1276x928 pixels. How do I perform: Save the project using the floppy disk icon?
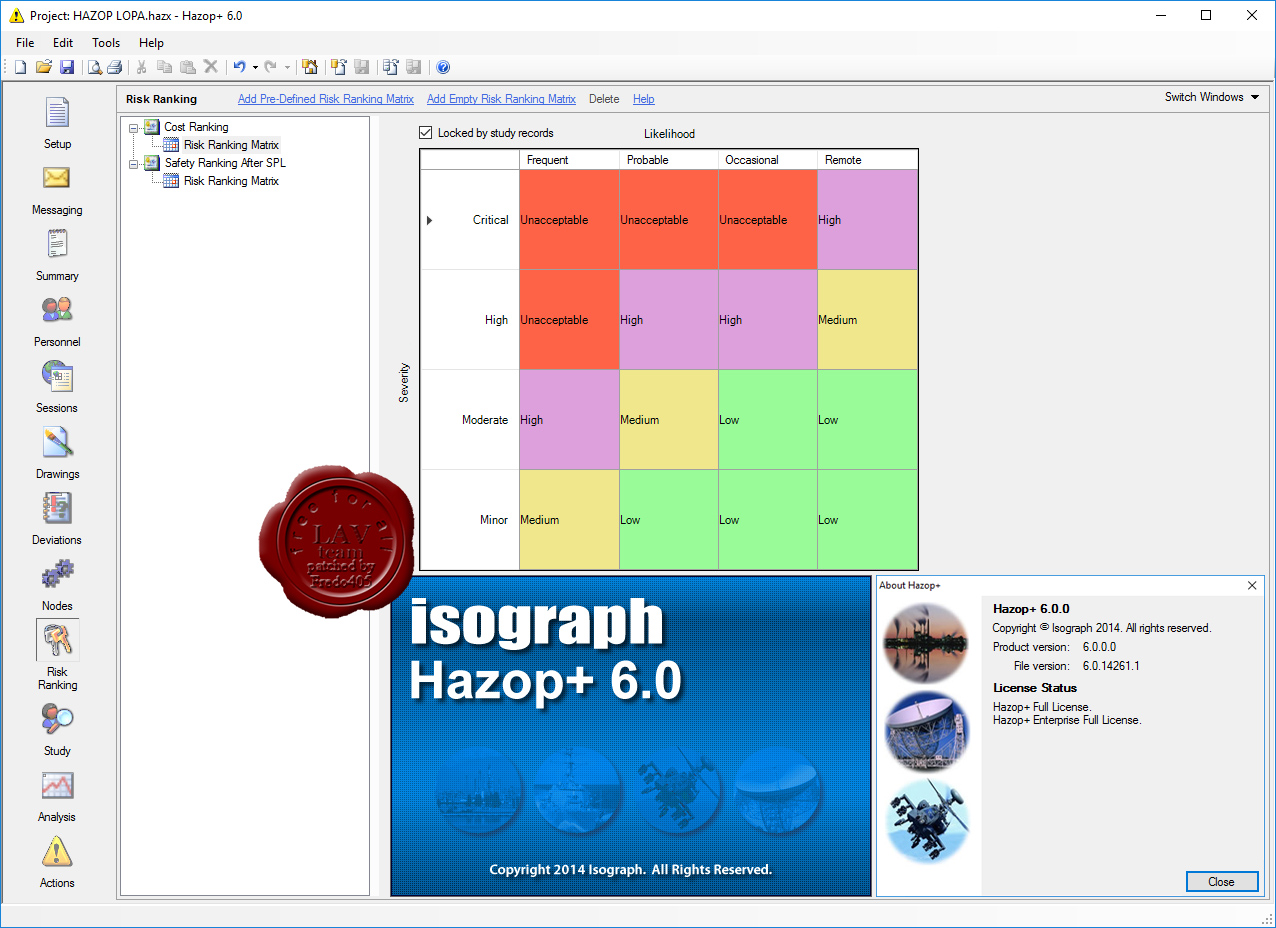[67, 67]
